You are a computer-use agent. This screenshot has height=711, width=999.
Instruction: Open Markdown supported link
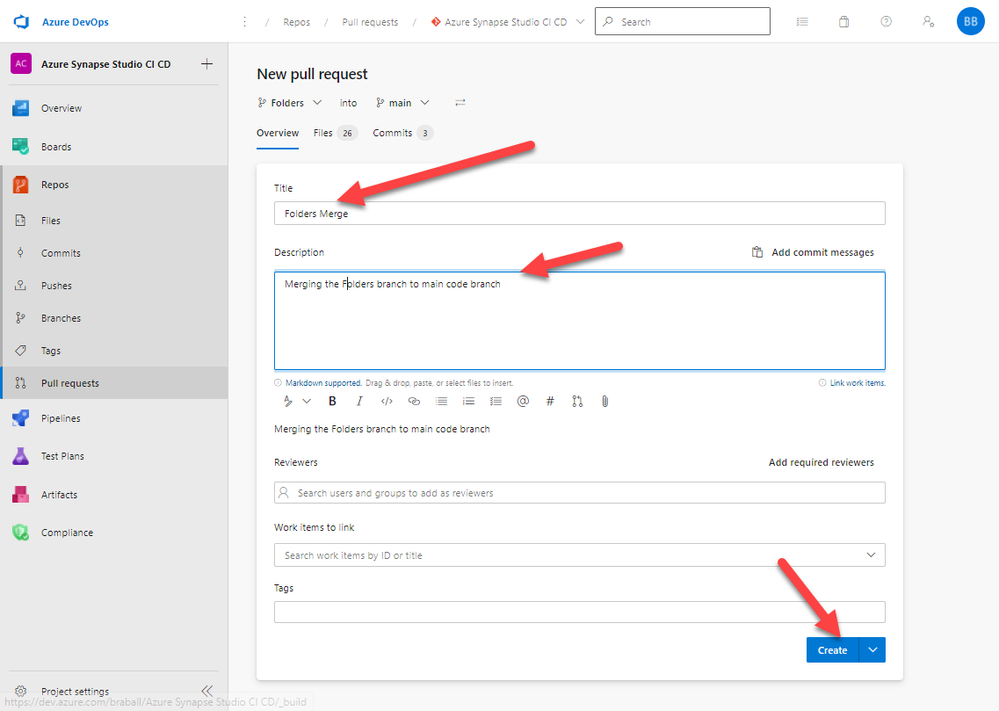323,383
